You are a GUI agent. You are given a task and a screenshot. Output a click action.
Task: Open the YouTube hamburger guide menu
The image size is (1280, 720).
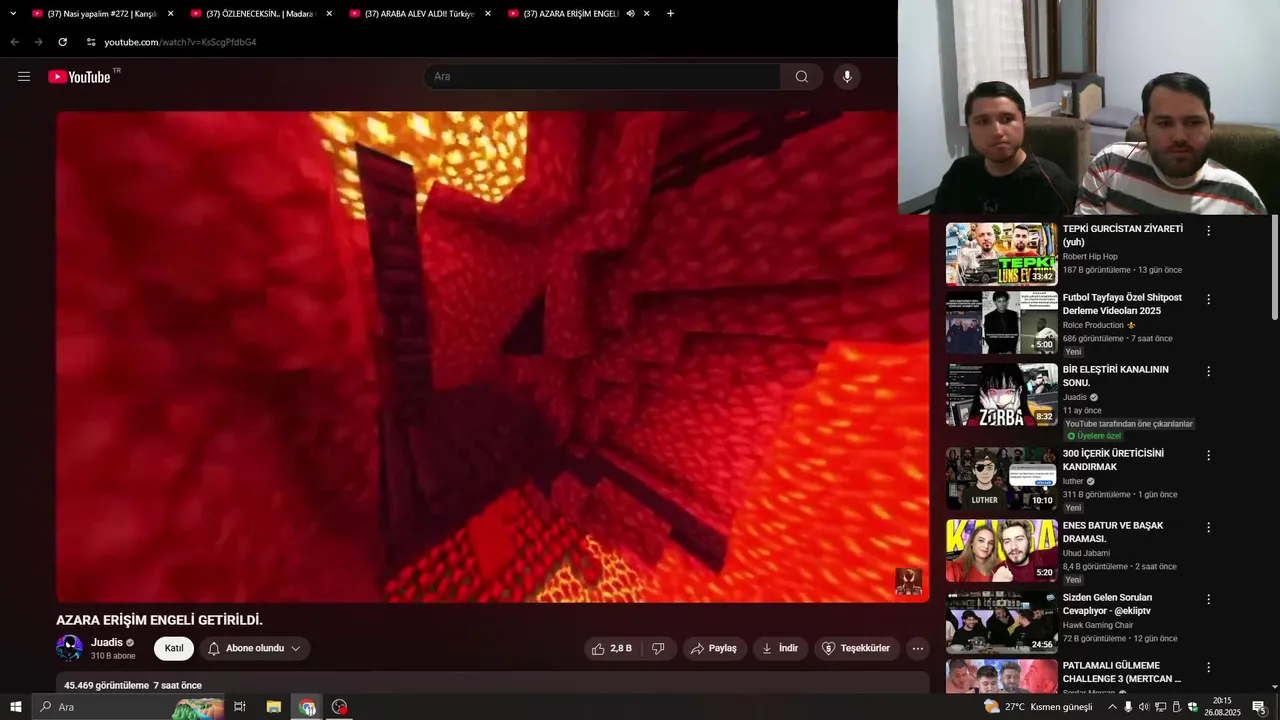pos(24,76)
